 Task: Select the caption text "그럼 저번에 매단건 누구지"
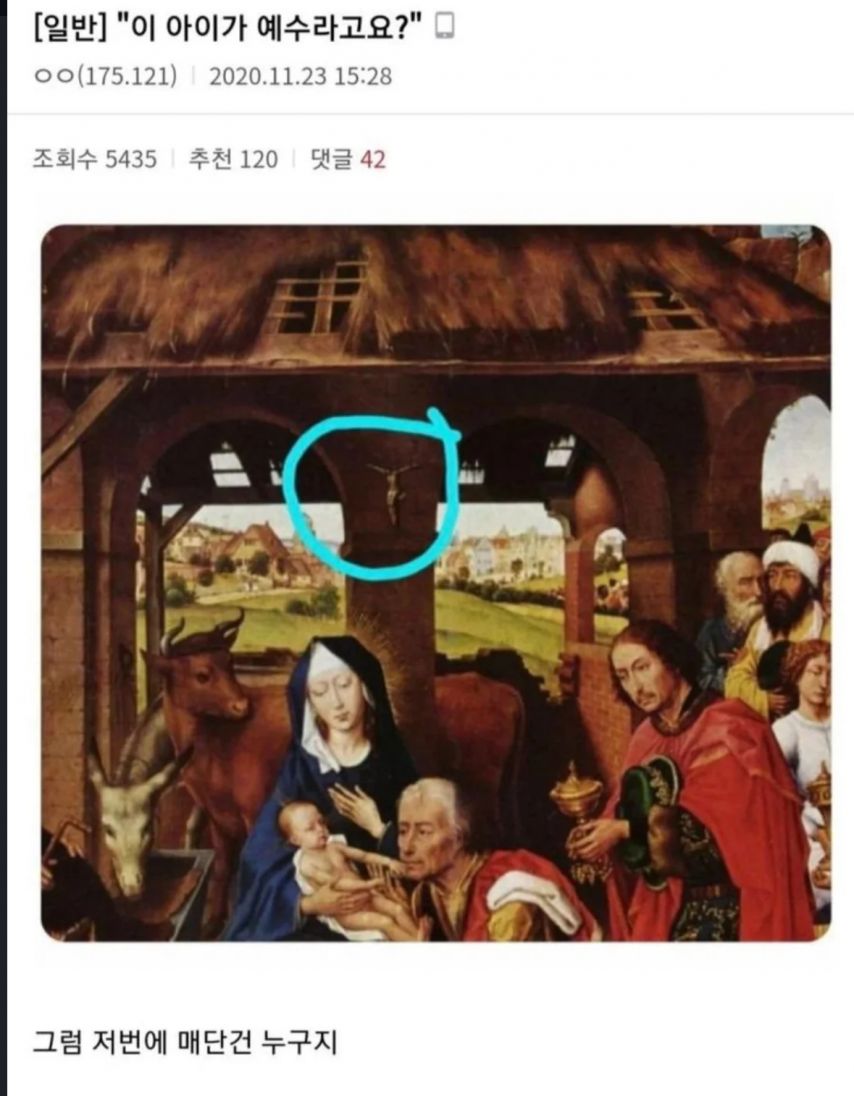(x=186, y=1042)
